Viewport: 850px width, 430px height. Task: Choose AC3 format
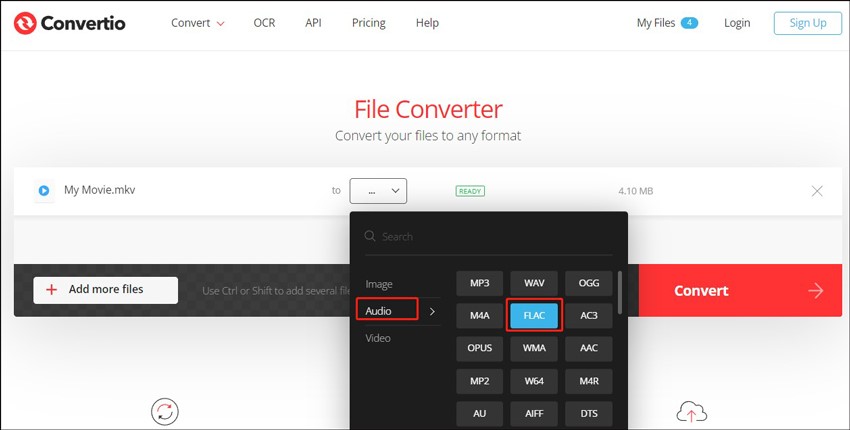click(x=589, y=315)
